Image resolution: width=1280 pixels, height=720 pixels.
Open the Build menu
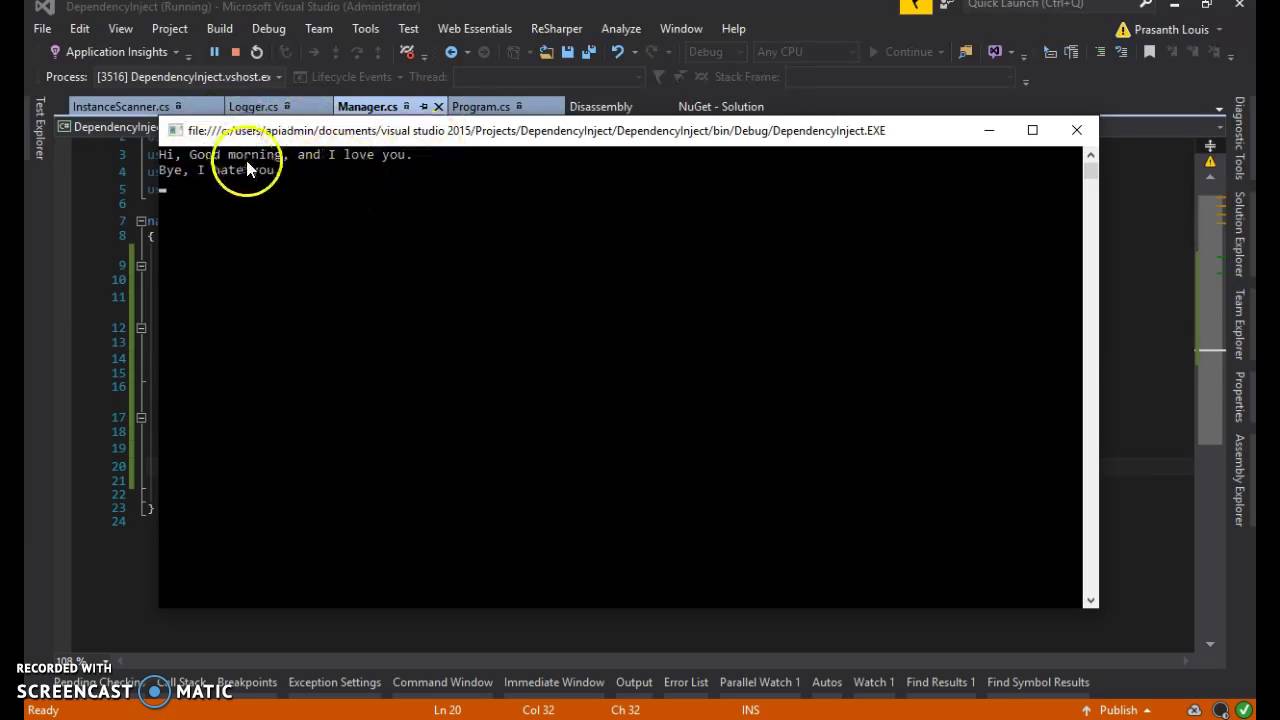tap(219, 29)
